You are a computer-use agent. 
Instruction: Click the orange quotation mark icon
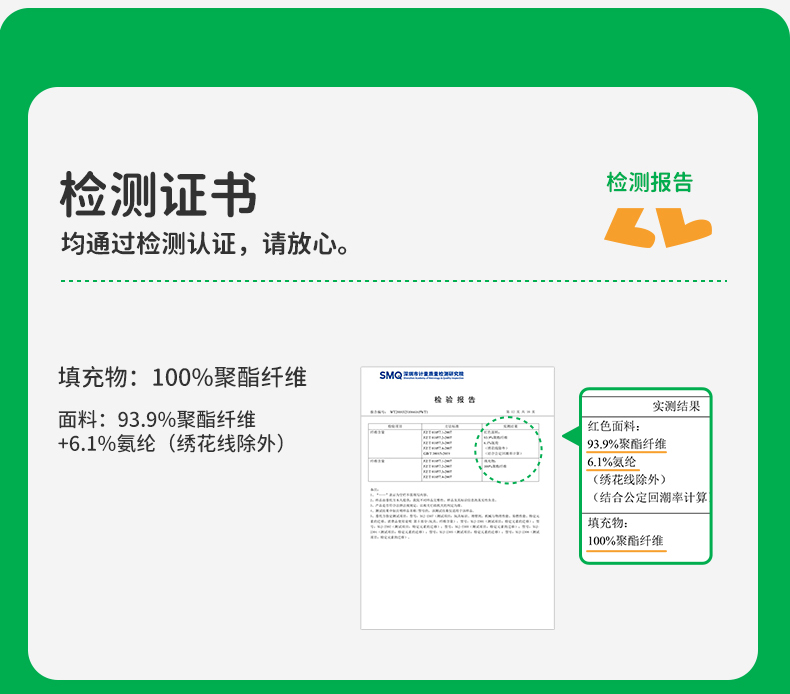point(657,227)
